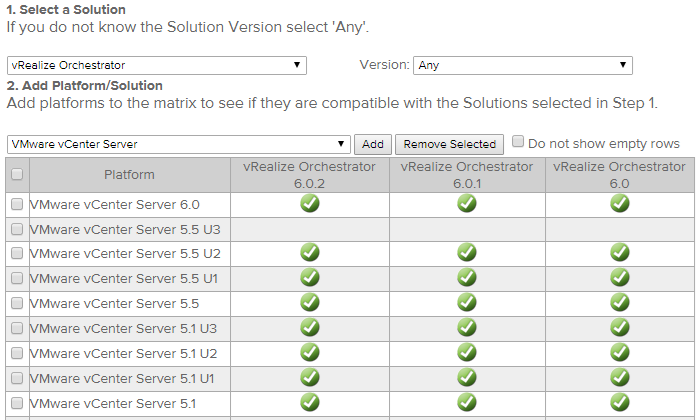
Task: Tick the select-all checkbox in Platform header
Action: click(x=17, y=174)
